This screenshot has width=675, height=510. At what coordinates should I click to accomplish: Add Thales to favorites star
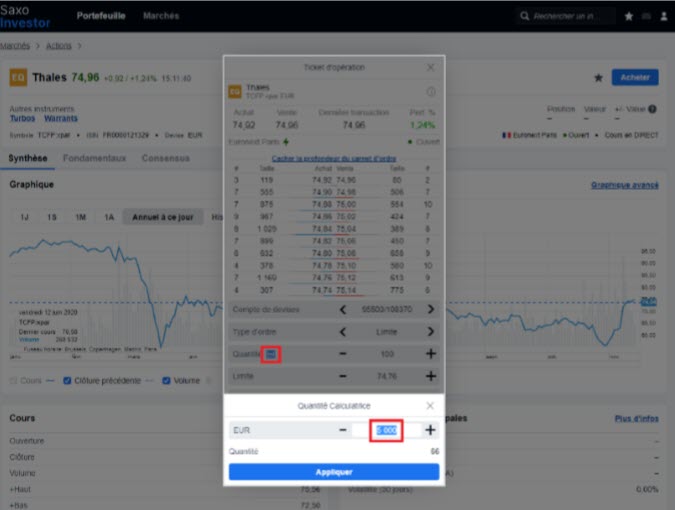pos(598,78)
